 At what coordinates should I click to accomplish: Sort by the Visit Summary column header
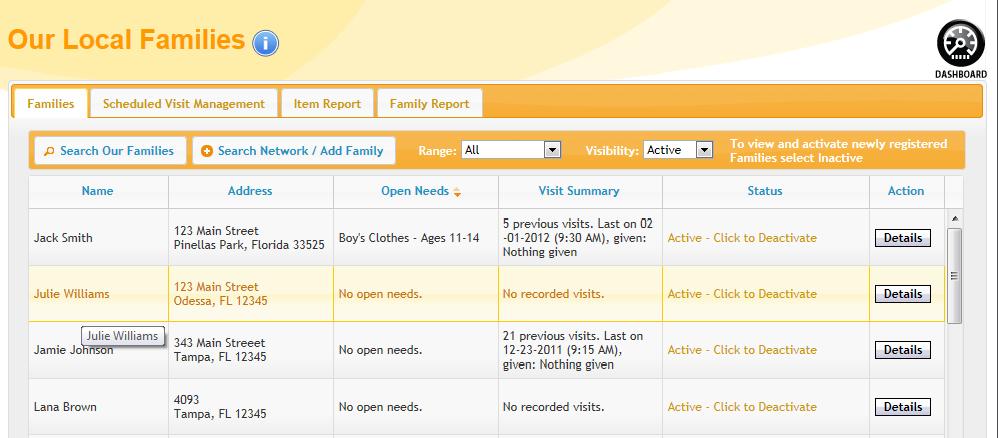click(x=579, y=191)
